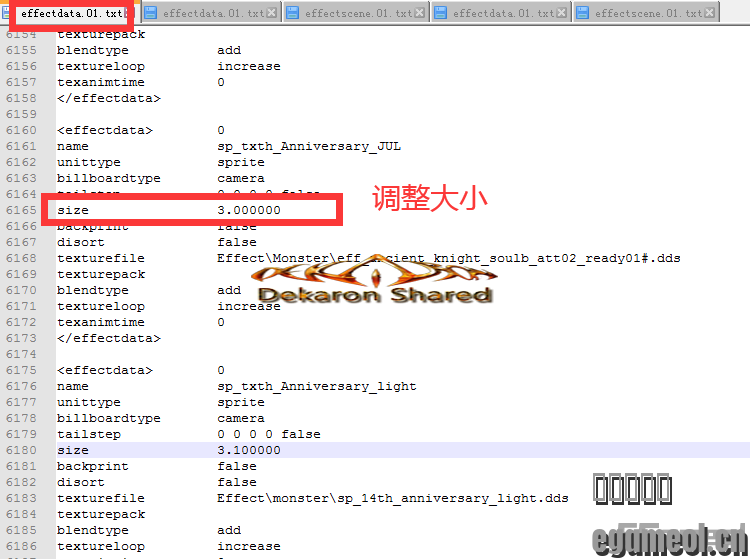This screenshot has height=559, width=750.
Task: Close the last effectscene.01.txt tab
Action: pos(710,14)
